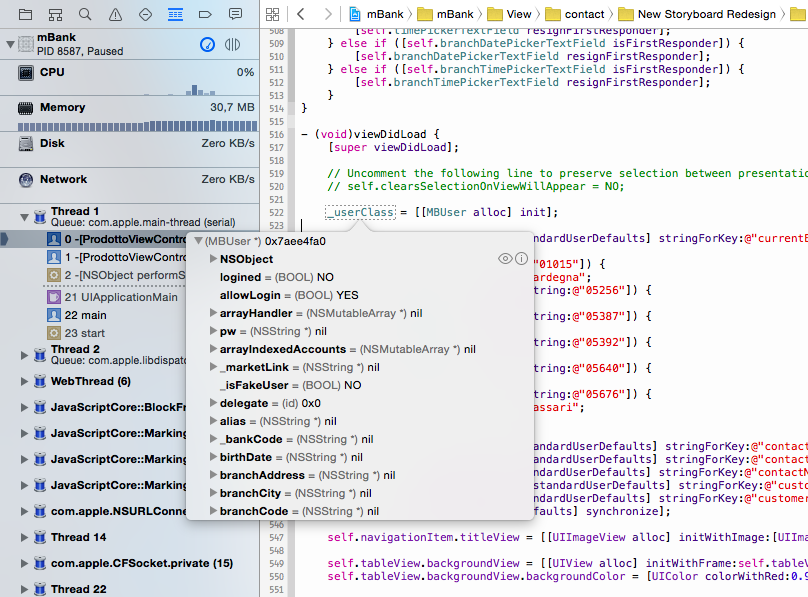Open the CPU gauge report
This screenshot has height=597, width=808.
129,78
